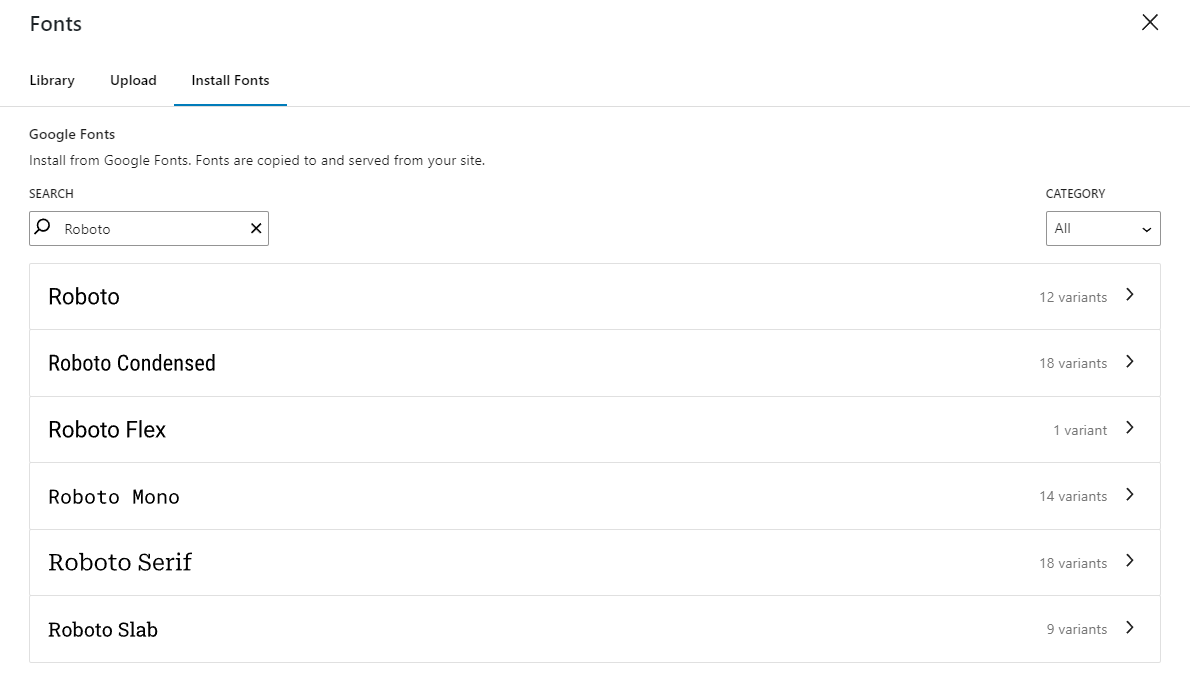Open the Category dropdown
Screen dimensions: 1190x675
pyautogui.click(x=1103, y=228)
